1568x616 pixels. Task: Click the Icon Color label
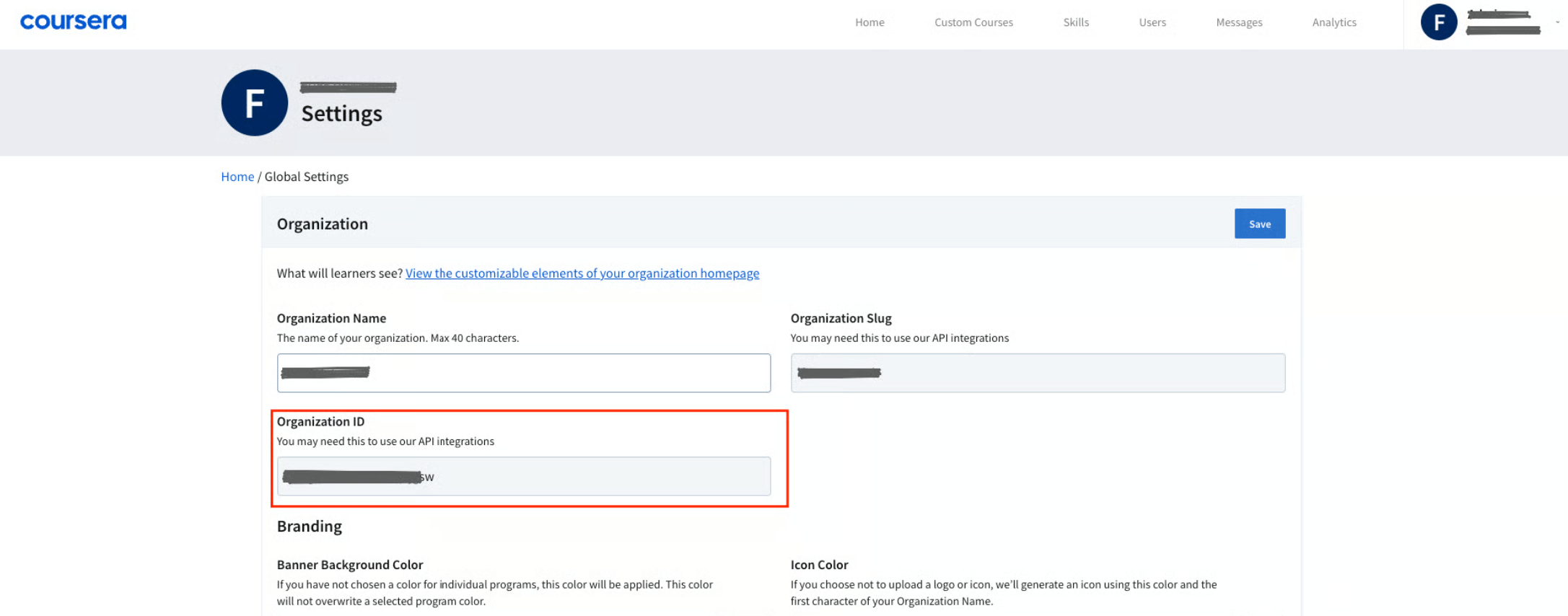(819, 565)
